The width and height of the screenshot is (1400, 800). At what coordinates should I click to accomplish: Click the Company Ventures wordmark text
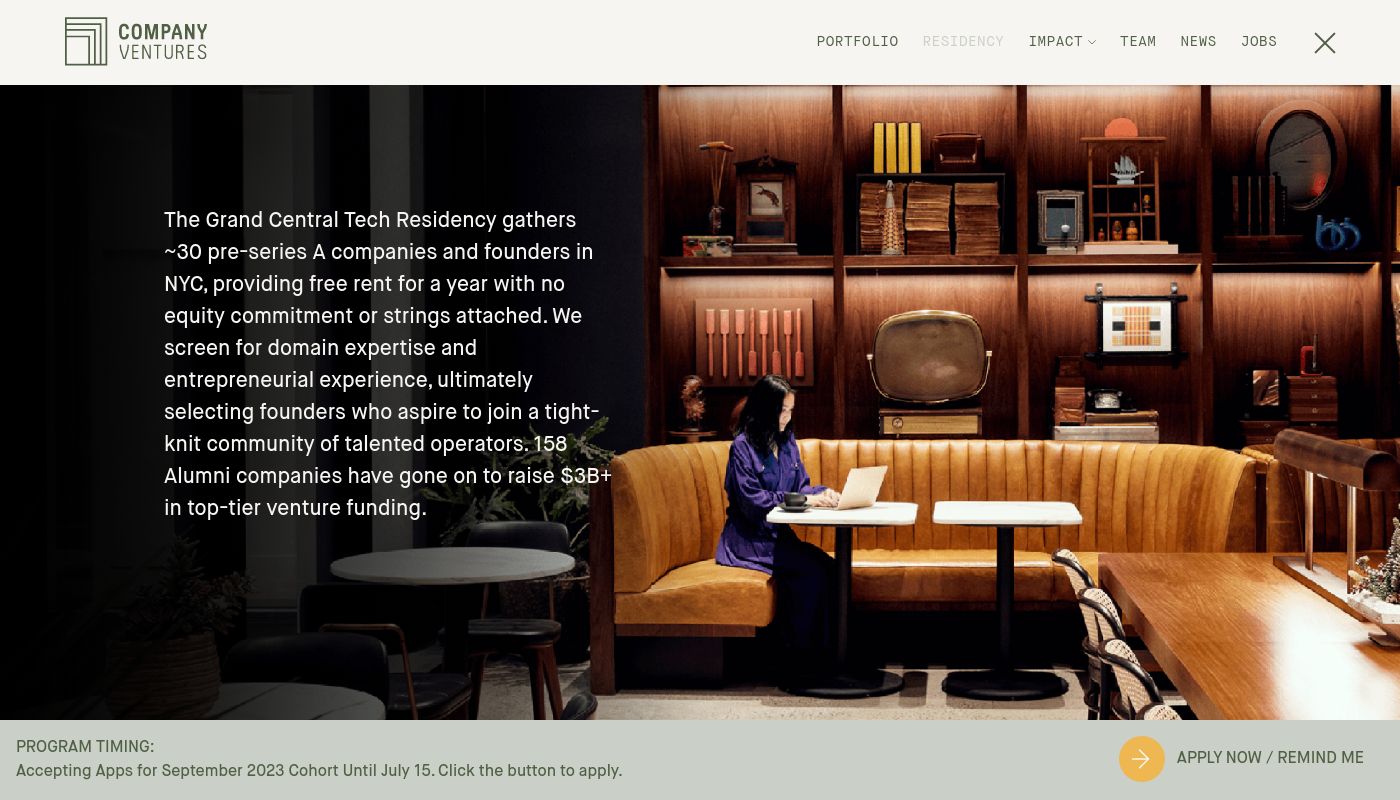[163, 42]
